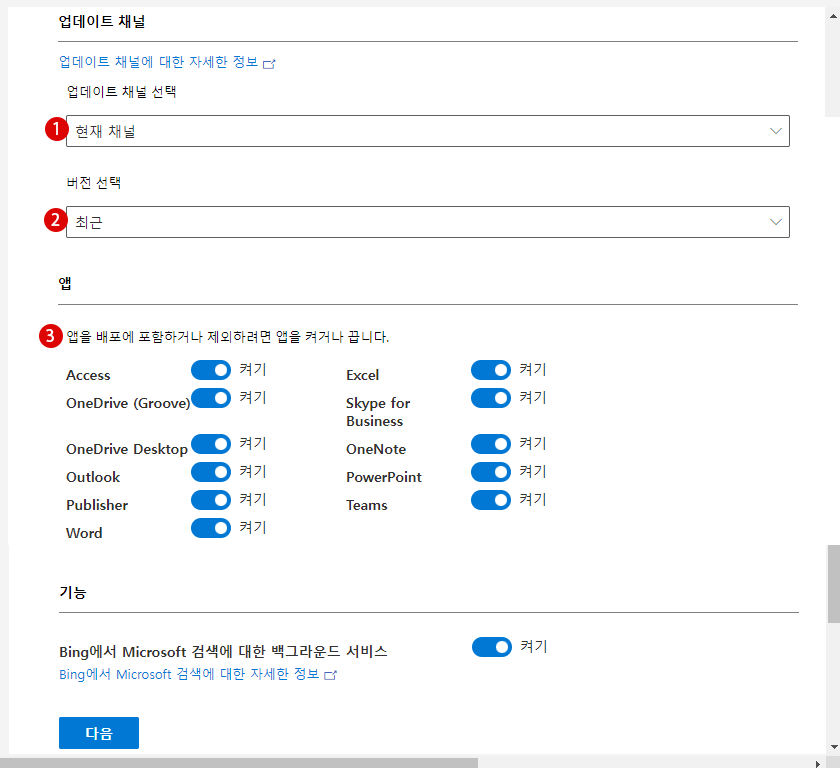Image resolution: width=840 pixels, height=768 pixels.
Task: Toggle the Access app switch
Action: pyautogui.click(x=211, y=370)
